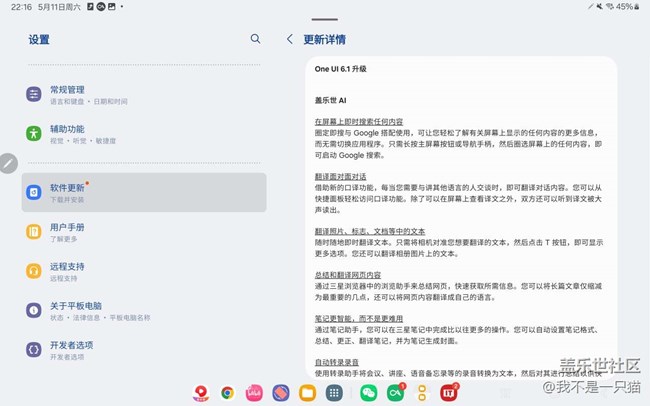
Task: Go back from 更新详情 page
Action: pyautogui.click(x=290, y=39)
